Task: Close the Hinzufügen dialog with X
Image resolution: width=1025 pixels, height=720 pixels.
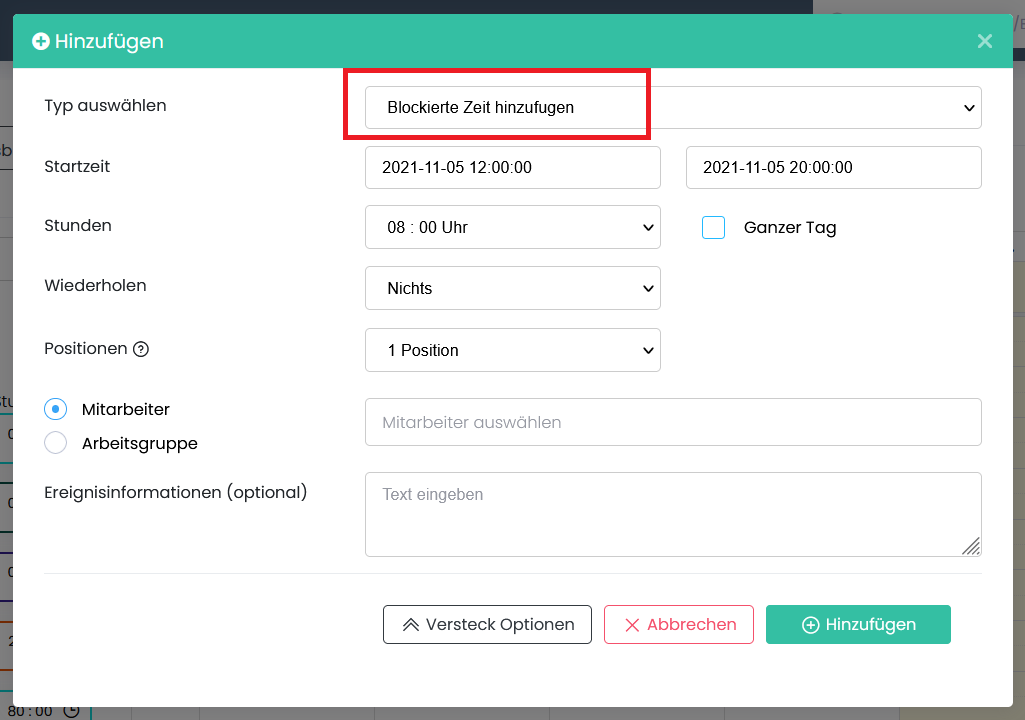Action: point(985,41)
